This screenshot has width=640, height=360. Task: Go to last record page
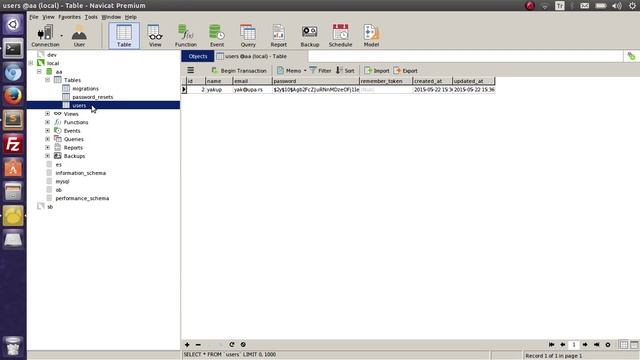coord(596,345)
